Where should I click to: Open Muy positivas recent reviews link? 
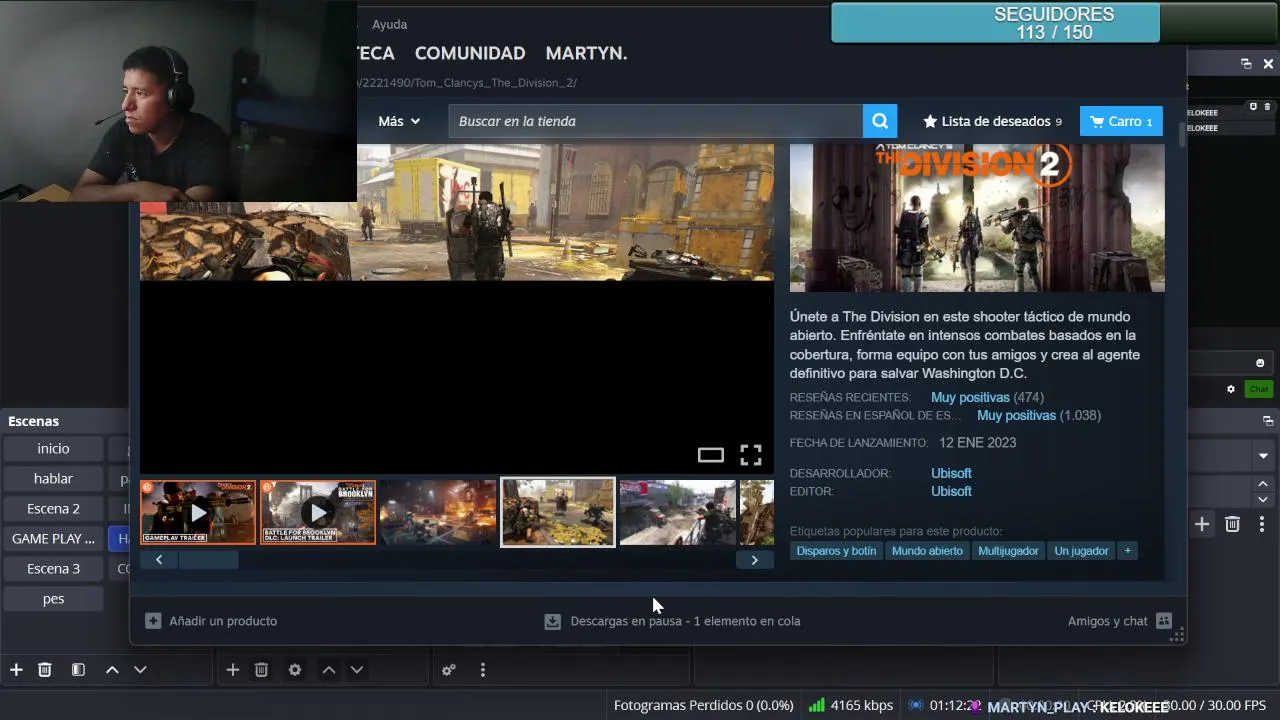point(970,397)
